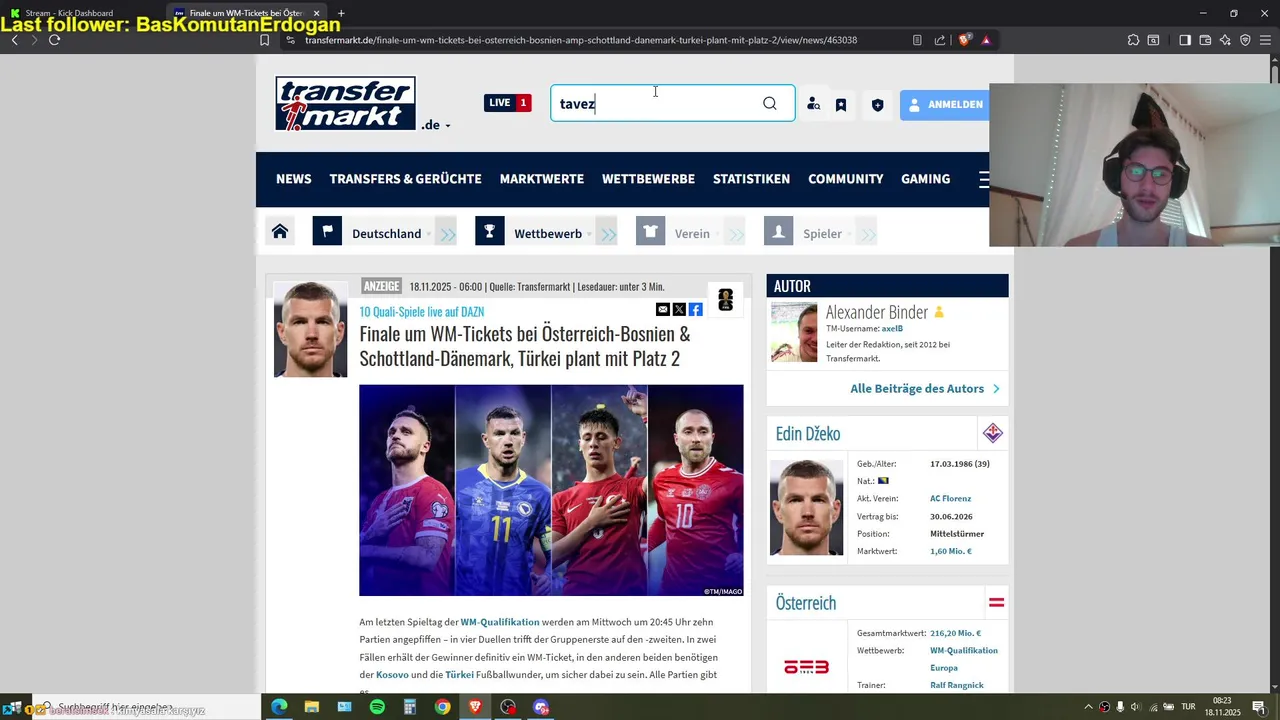
Task: Open Spotify from the taskbar
Action: point(377,707)
